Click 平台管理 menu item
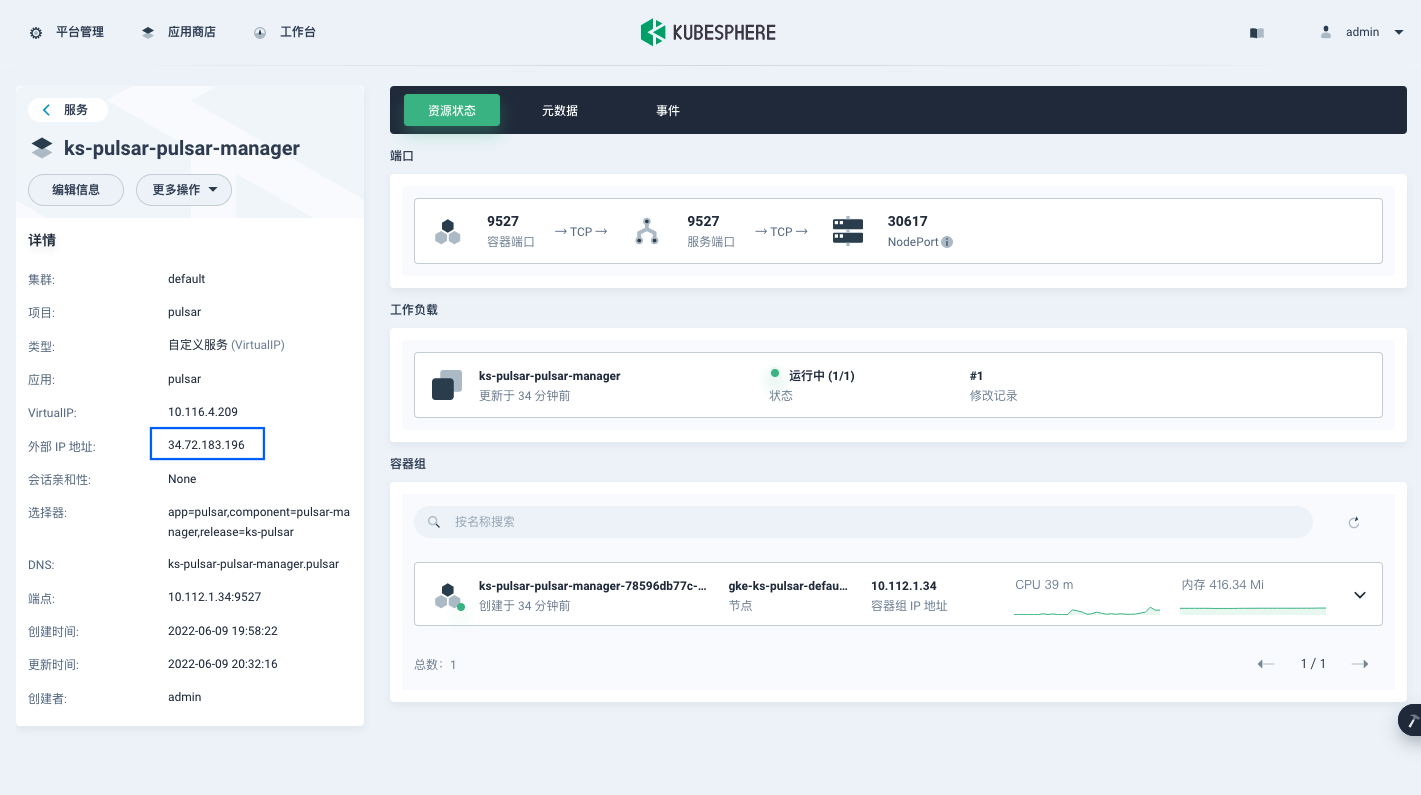Image resolution: width=1421 pixels, height=795 pixels. (80, 32)
